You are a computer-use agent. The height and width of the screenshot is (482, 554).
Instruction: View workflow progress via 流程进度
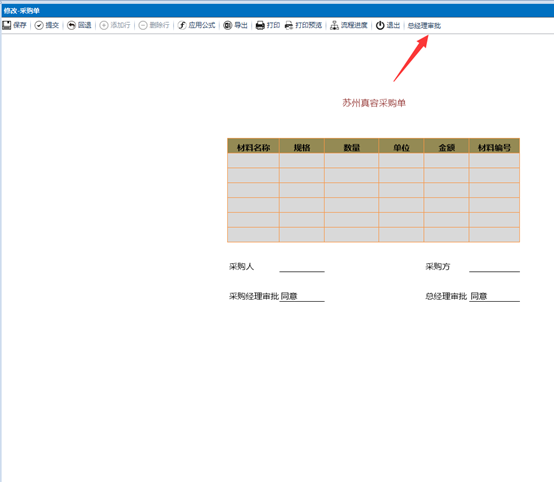click(x=349, y=25)
